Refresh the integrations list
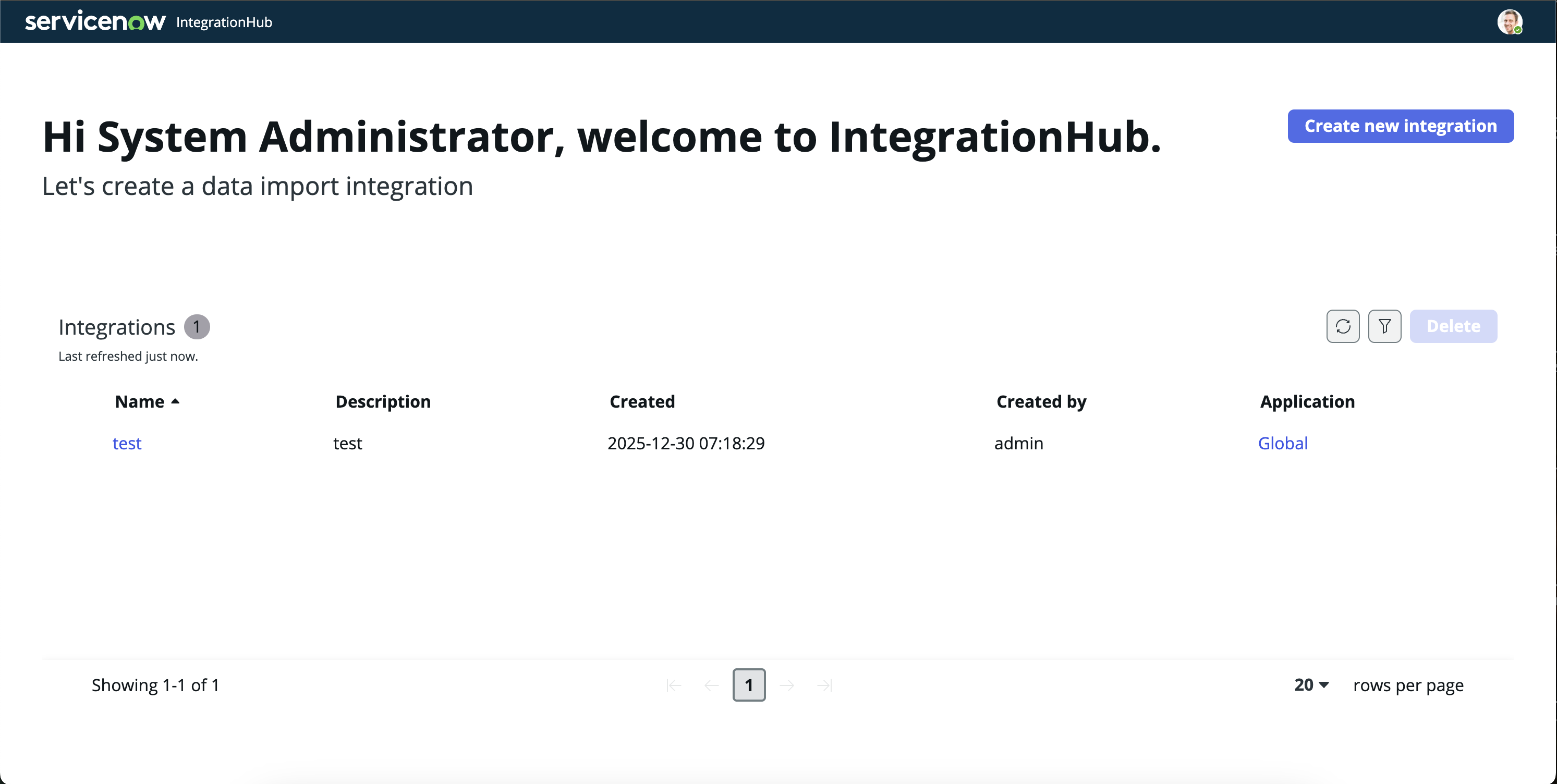The height and width of the screenshot is (784, 1557). point(1342,326)
